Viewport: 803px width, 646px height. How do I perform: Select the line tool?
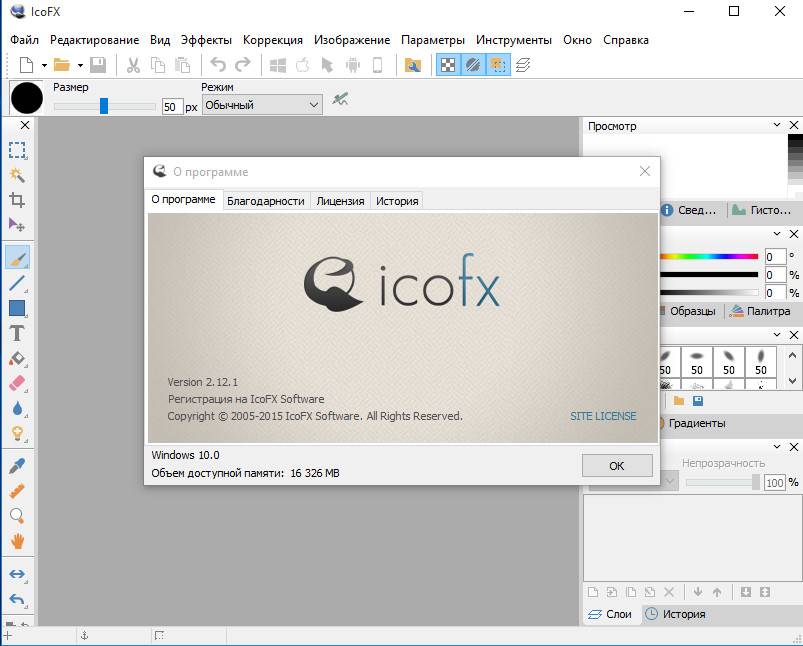tap(17, 283)
